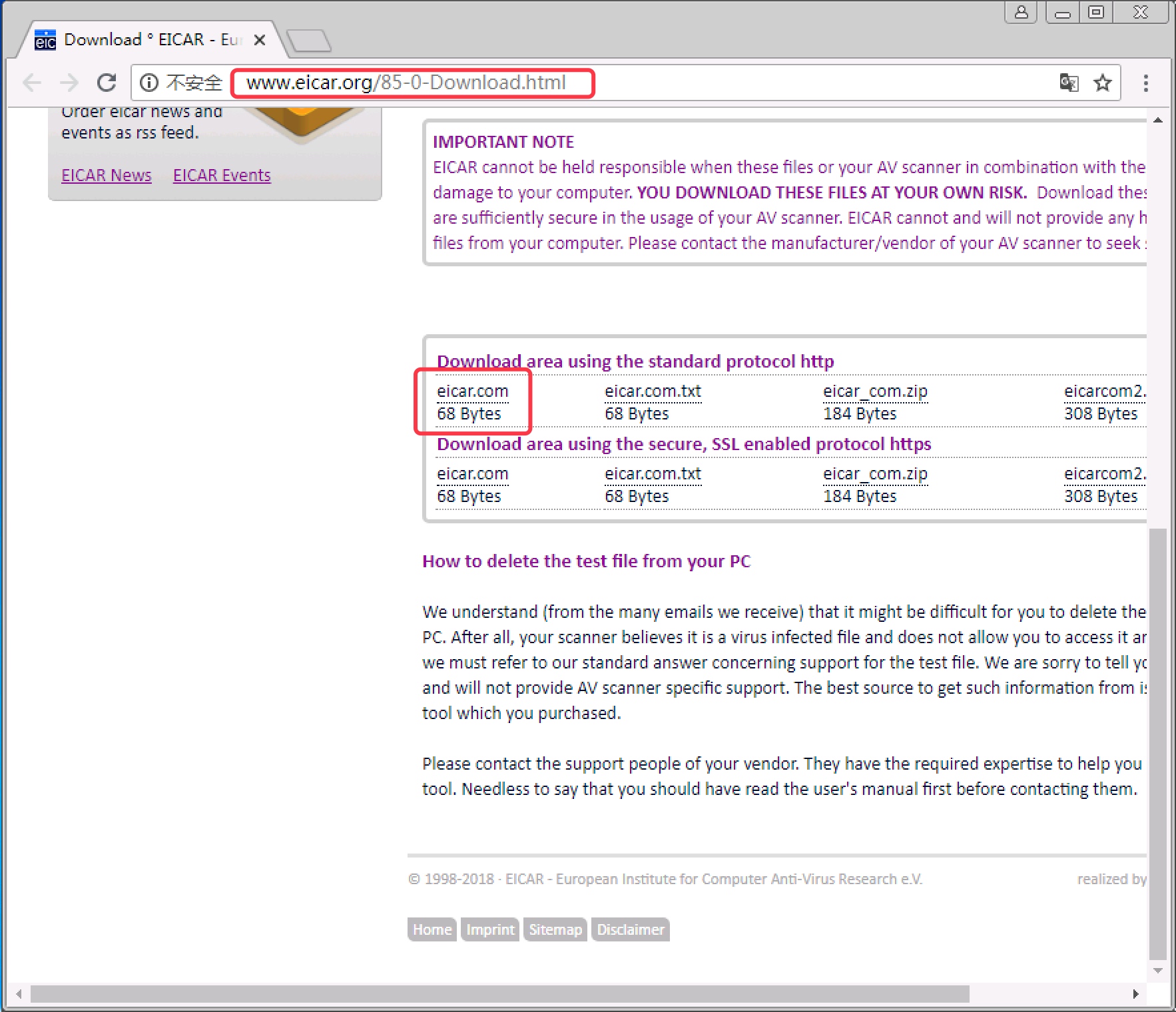Download eicarcom2 zip via http
The width and height of the screenshot is (1176, 1012).
(x=1105, y=391)
